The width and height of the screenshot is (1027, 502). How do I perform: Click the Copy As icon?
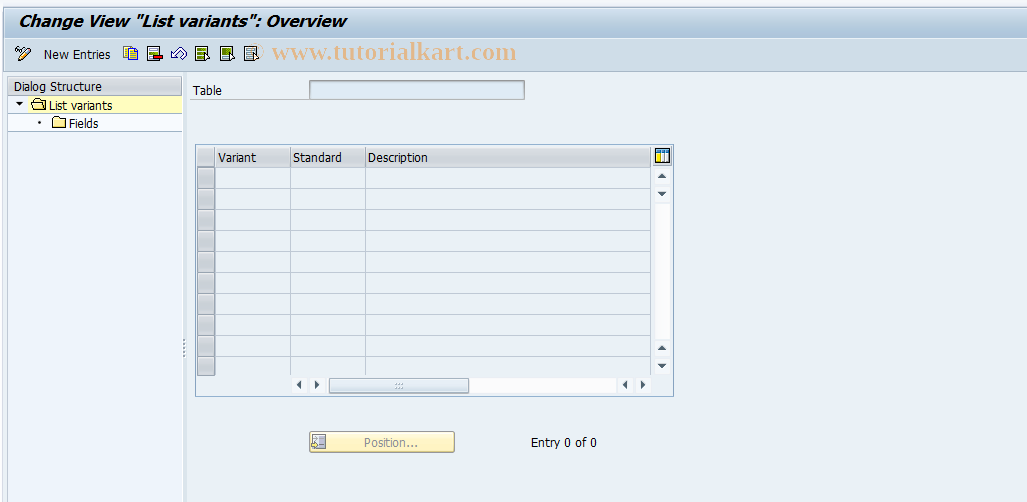click(x=131, y=54)
